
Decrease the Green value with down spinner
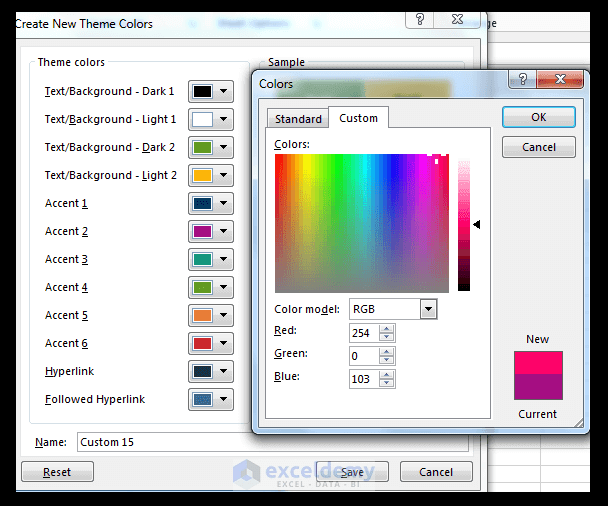click(387, 360)
